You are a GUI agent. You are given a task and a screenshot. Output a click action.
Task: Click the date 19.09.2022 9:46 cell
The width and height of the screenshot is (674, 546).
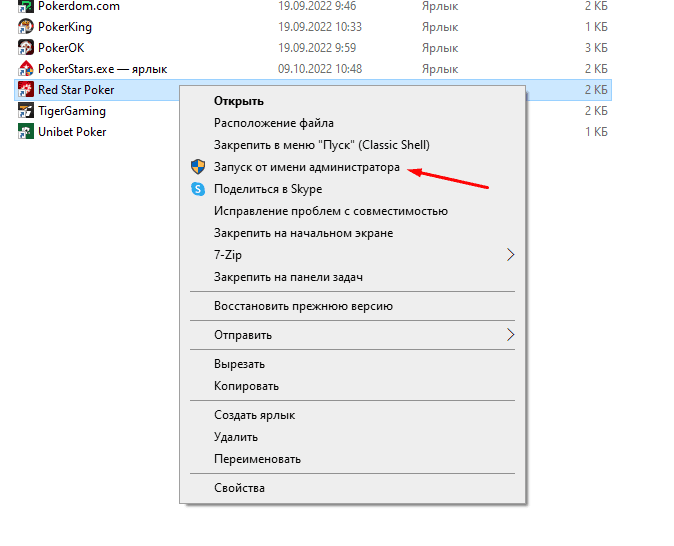click(317, 6)
